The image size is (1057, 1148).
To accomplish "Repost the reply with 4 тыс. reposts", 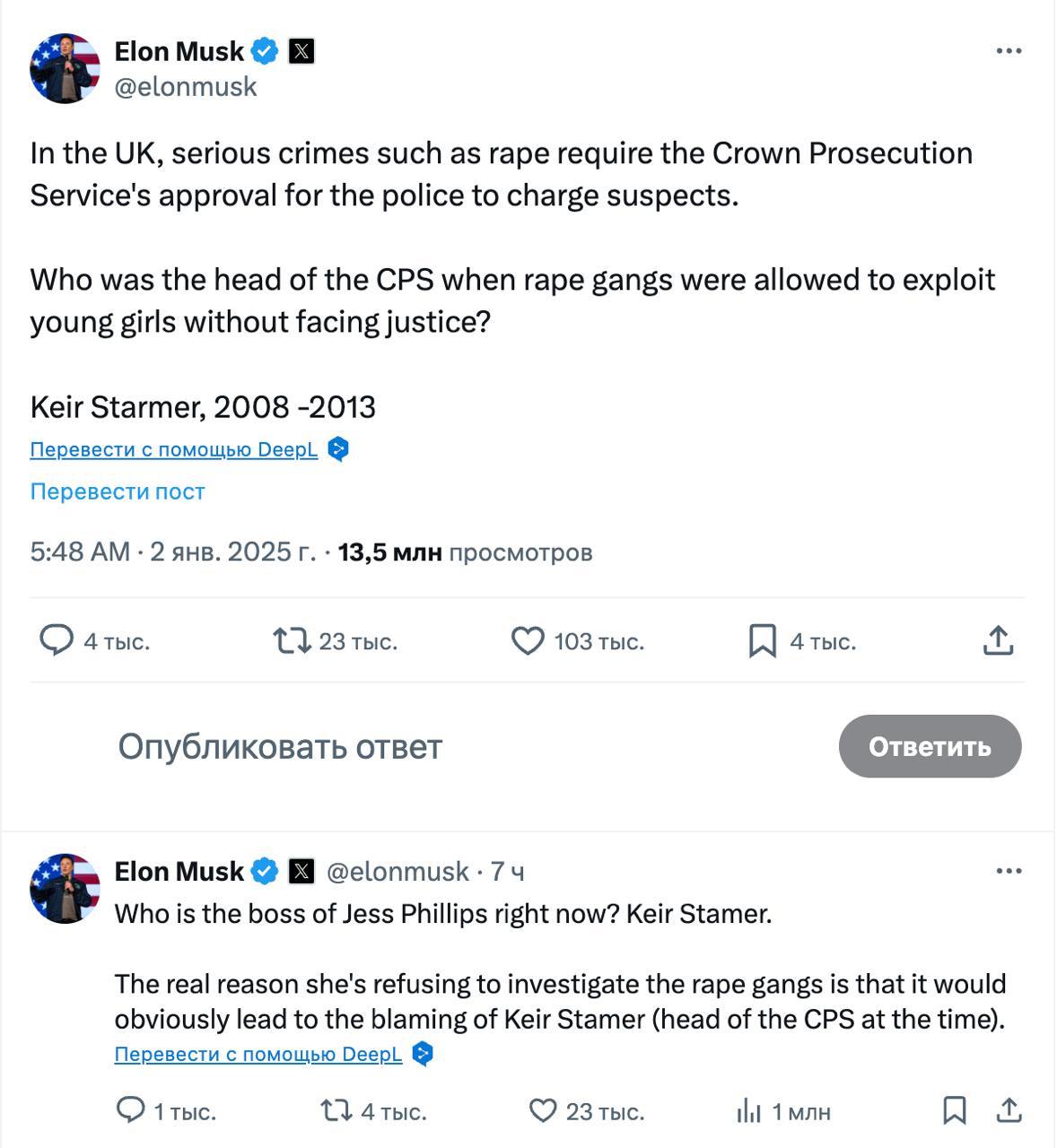I will coord(336,1111).
